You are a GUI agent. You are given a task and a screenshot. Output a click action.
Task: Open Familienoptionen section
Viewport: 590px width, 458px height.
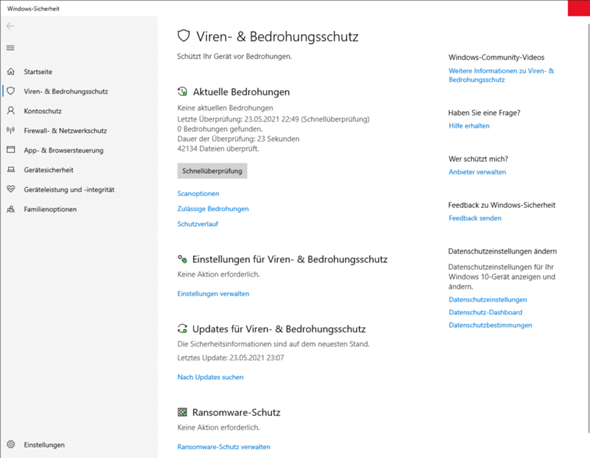click(50, 209)
